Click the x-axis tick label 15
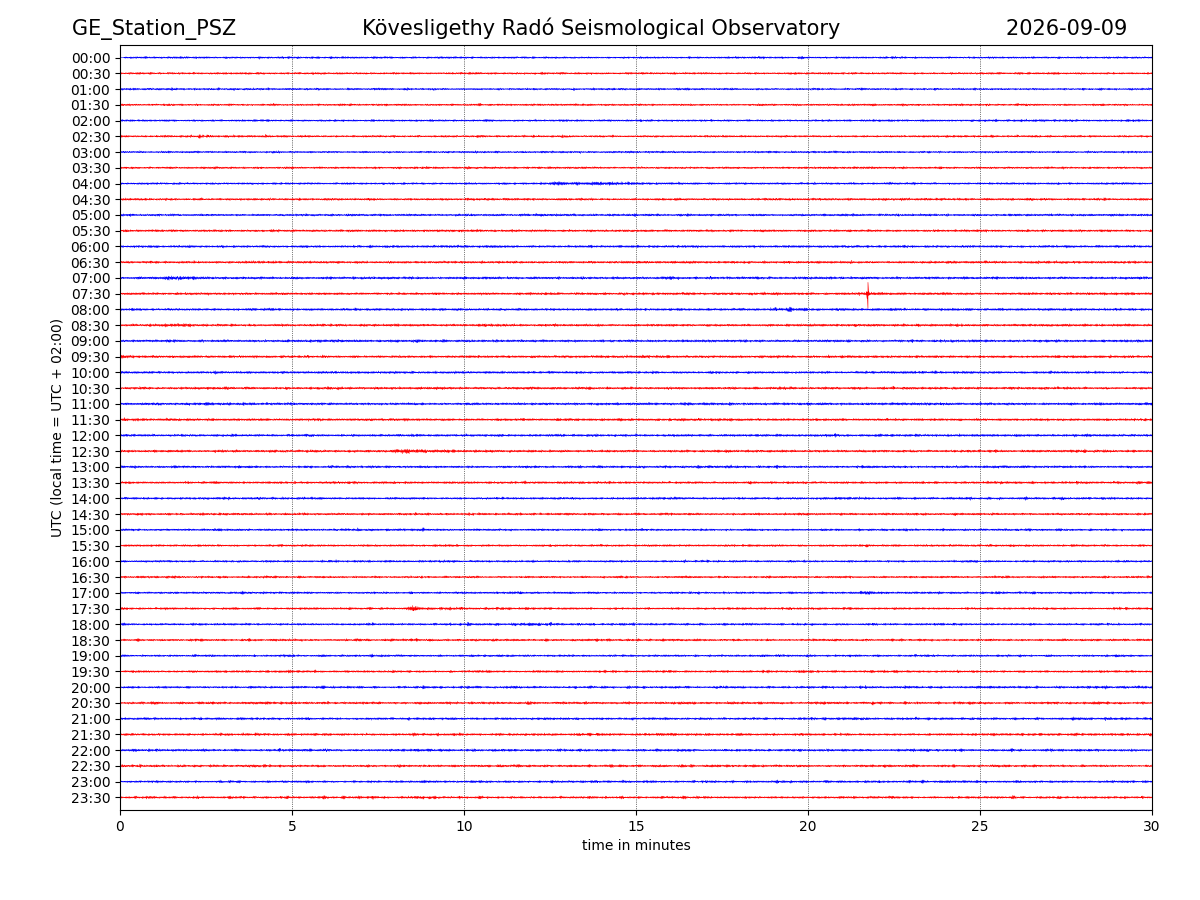 coord(636,827)
